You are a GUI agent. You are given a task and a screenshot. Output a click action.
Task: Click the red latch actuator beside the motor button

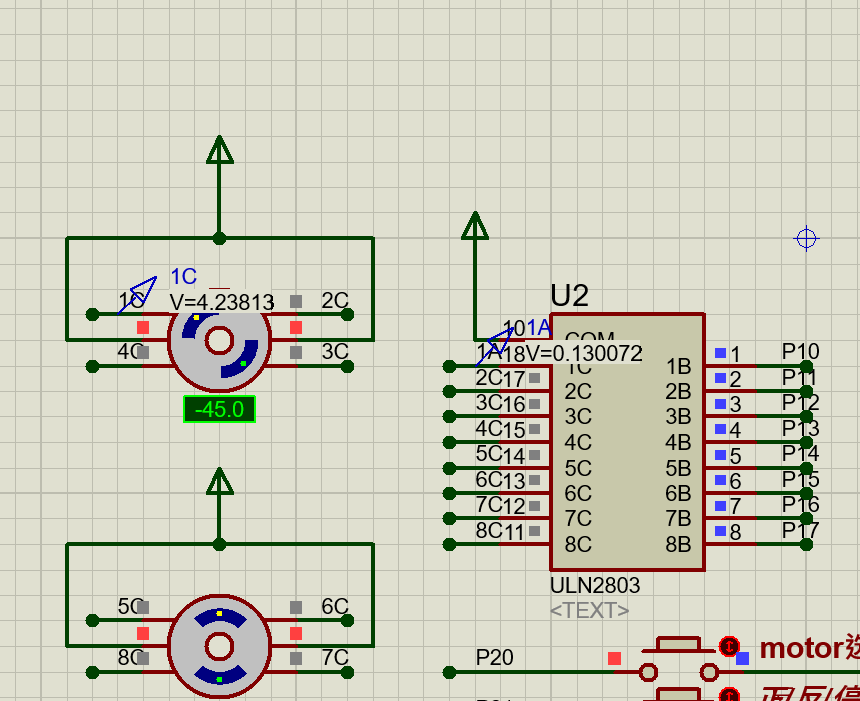click(729, 647)
